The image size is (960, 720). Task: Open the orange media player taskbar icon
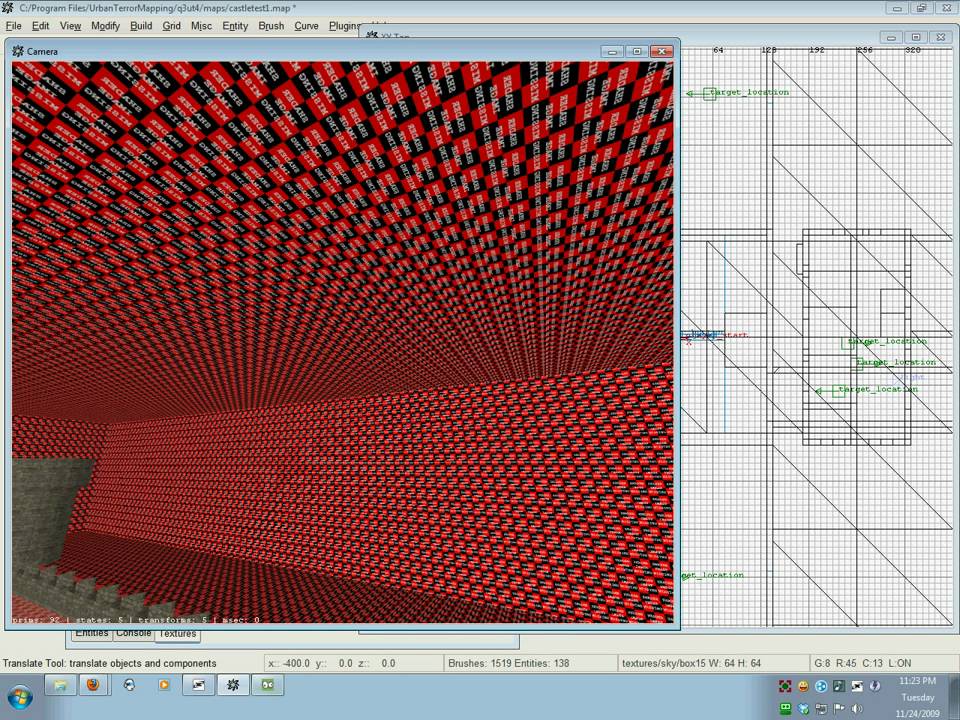click(163, 685)
